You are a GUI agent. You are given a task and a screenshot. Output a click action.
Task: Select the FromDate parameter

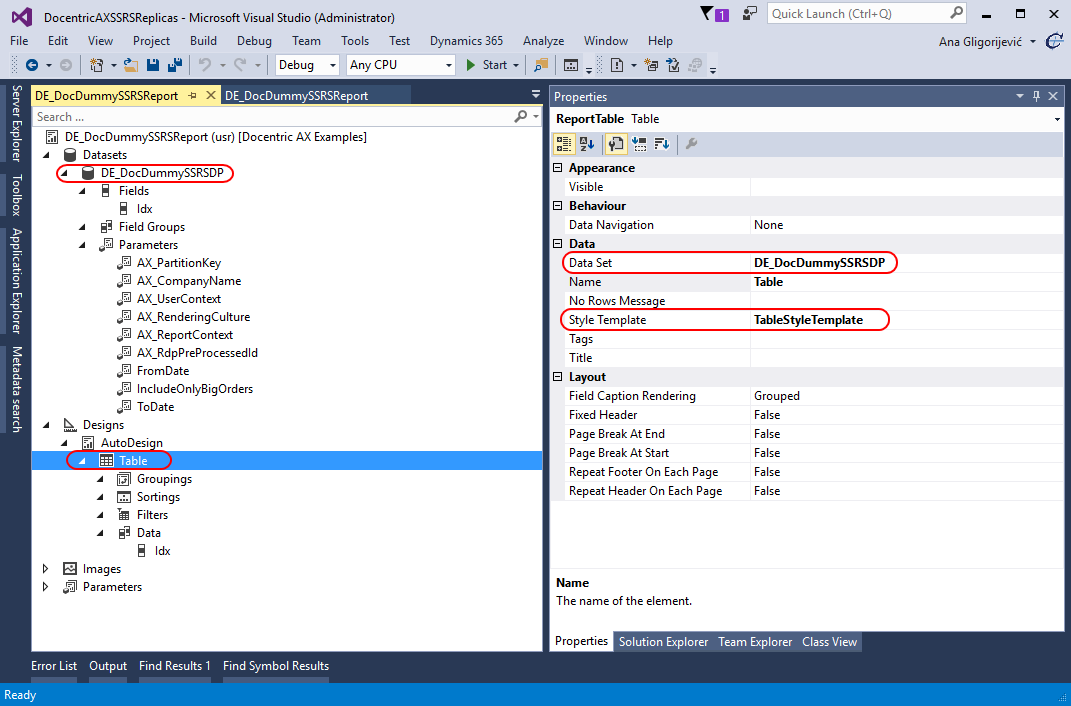pyautogui.click(x=163, y=371)
